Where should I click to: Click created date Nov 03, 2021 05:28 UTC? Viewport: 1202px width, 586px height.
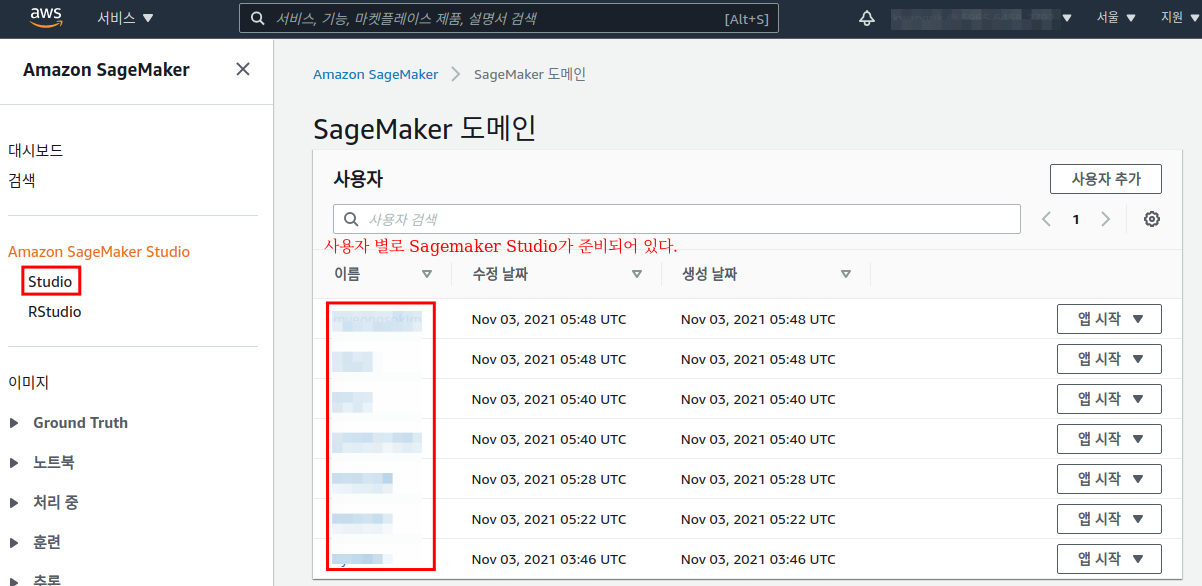(758, 479)
